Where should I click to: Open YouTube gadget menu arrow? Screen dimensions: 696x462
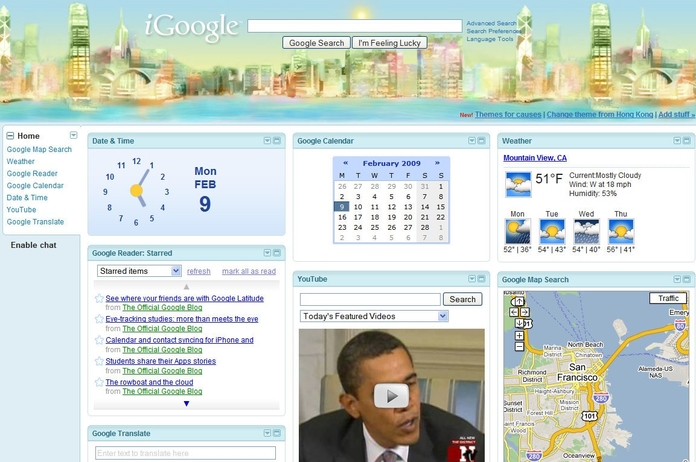coord(472,279)
